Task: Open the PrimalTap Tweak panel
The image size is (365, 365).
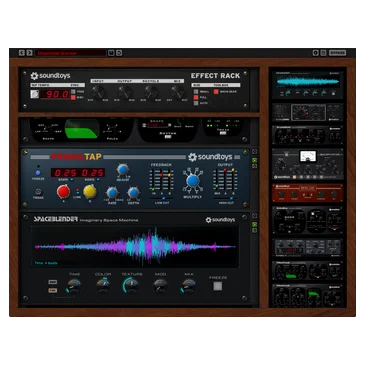Action: pyautogui.click(x=38, y=192)
